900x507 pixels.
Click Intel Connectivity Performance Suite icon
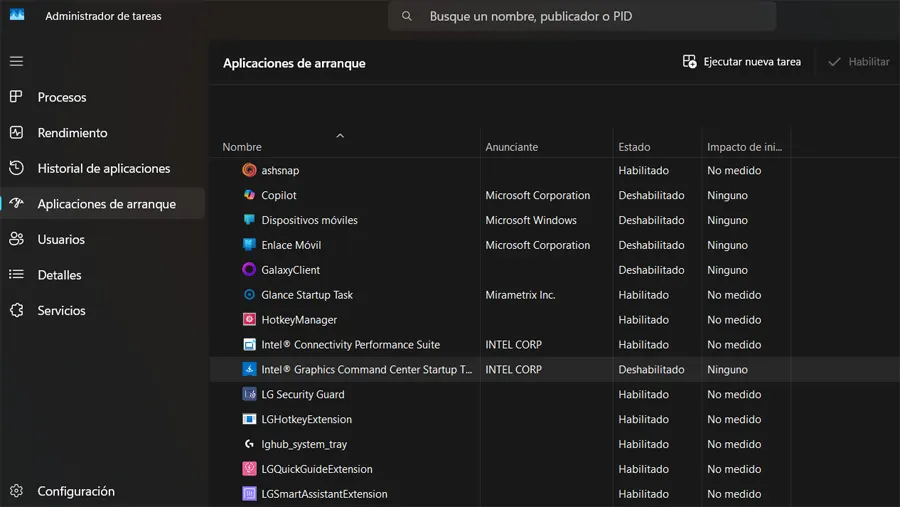249,345
